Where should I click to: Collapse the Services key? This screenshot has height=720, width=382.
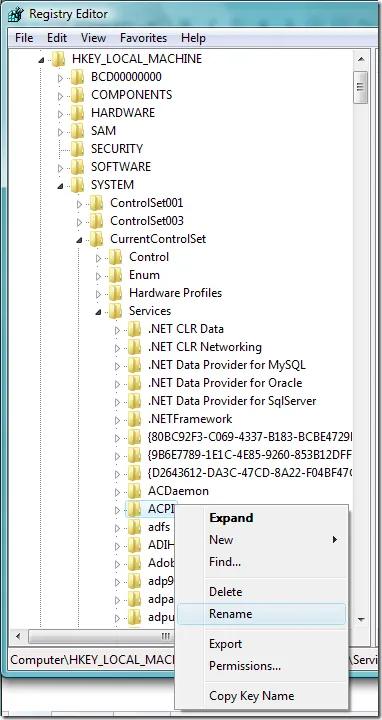(x=98, y=312)
